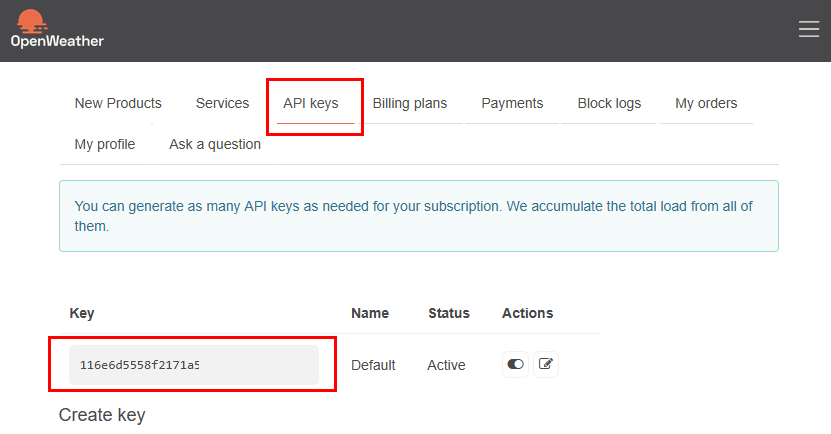Click the edit icon for Default key
Viewport: 831px width, 434px height.
546,365
